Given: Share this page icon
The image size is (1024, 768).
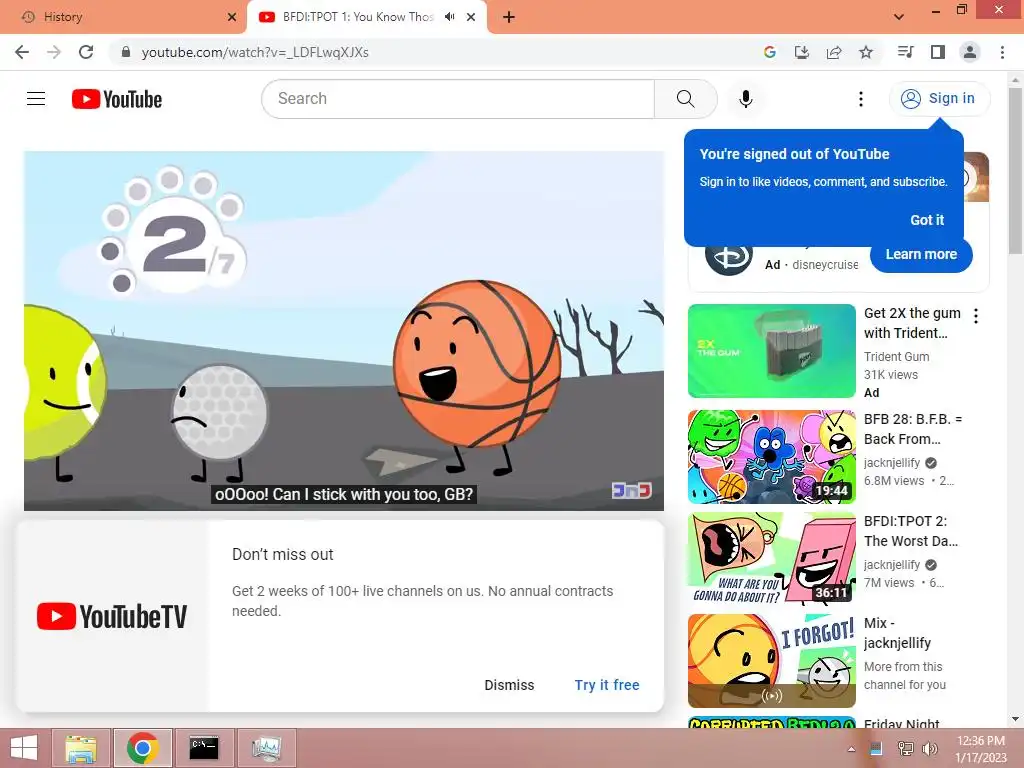Looking at the screenshot, I should point(833,52).
